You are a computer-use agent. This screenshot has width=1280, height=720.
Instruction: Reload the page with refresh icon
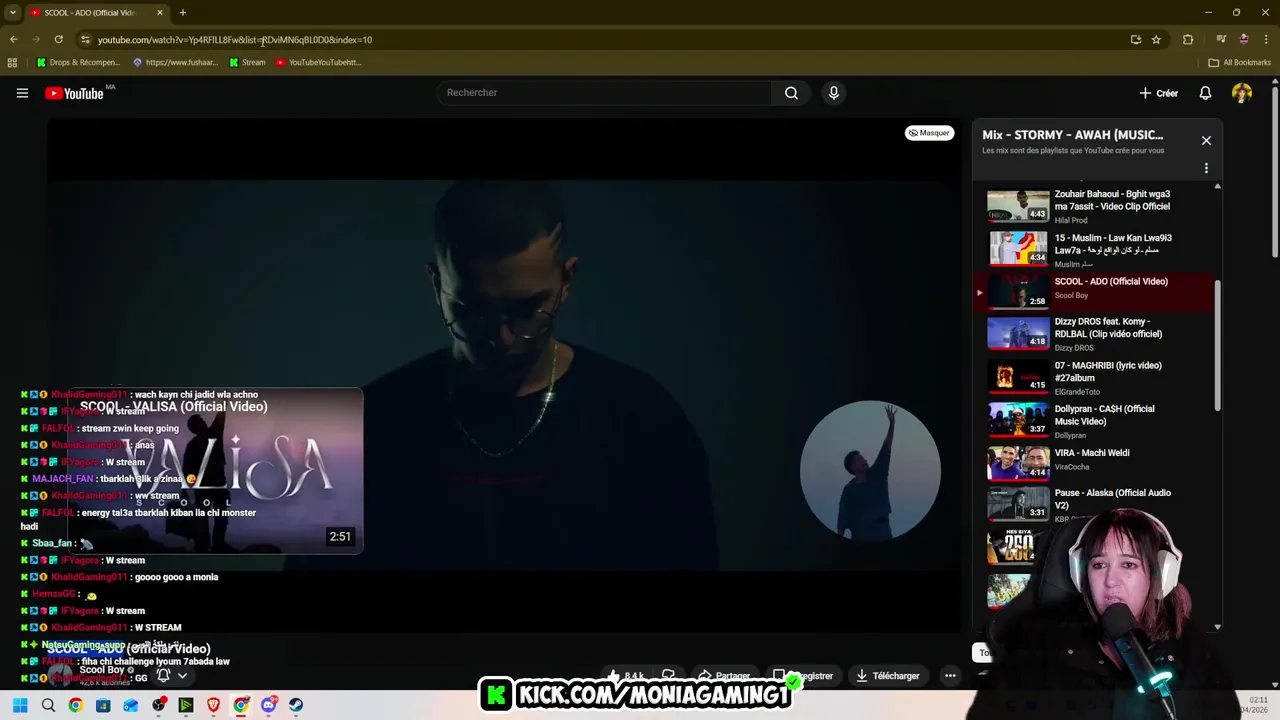(58, 40)
